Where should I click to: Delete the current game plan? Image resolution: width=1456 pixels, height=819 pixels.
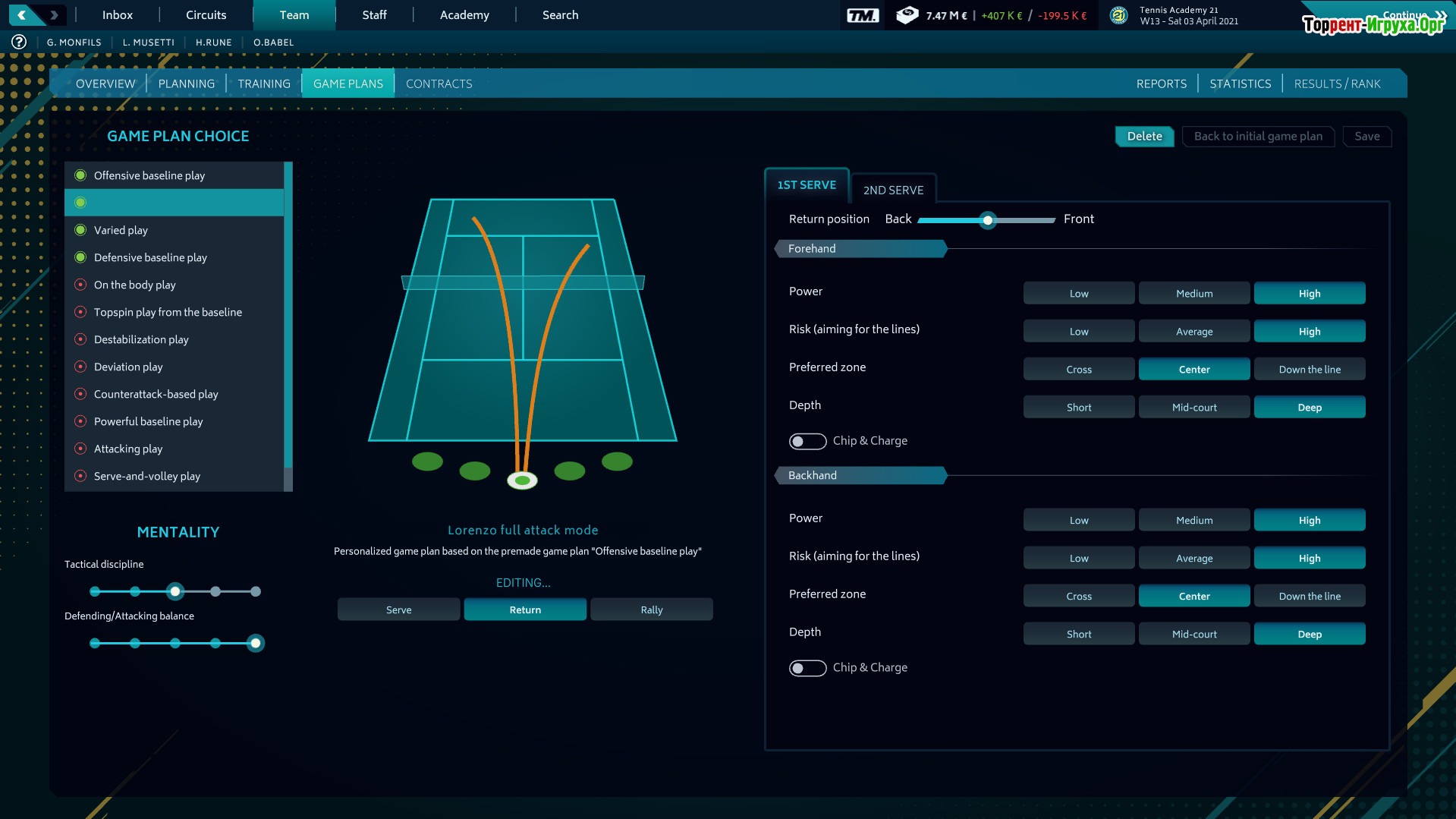(x=1144, y=137)
